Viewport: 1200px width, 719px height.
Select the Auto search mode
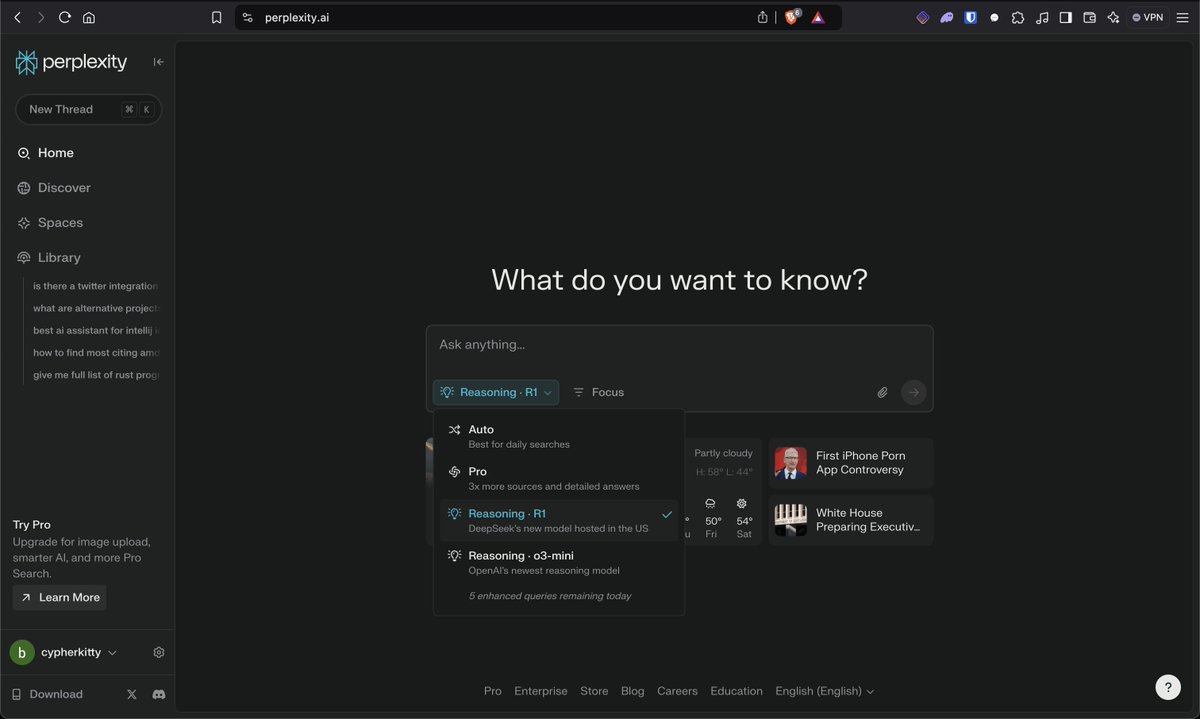tap(559, 436)
